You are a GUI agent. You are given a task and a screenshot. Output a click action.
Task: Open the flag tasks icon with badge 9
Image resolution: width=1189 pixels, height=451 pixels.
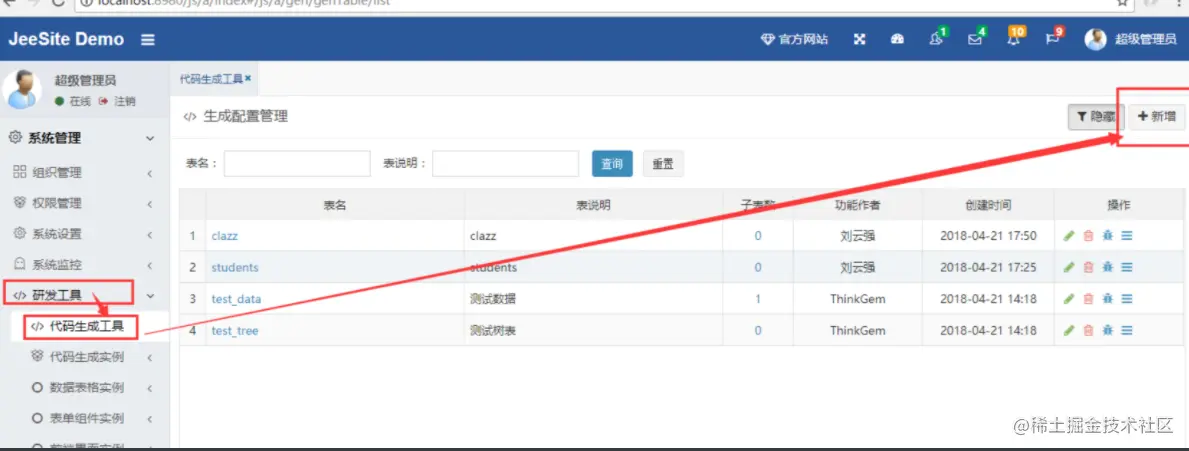coord(1054,38)
